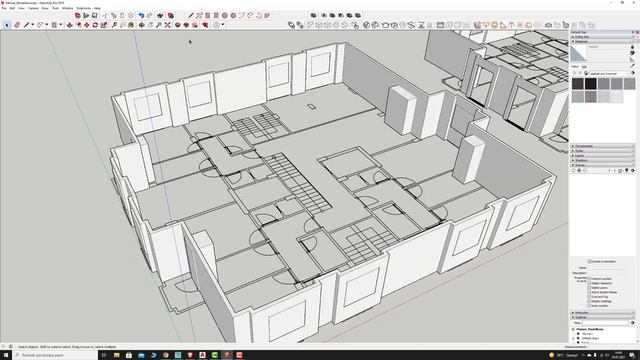Screen dimensions: 640x360
Task: Open Model Info from the toolbar
Action: pyautogui.click(x=171, y=16)
